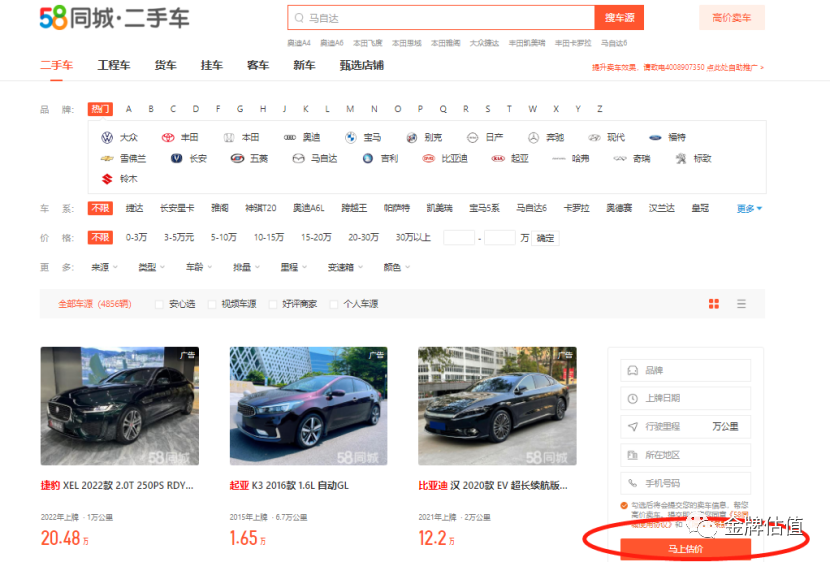Viewport: 830px width, 562px height.
Task: Select brand letter B filter
Action: [151, 109]
